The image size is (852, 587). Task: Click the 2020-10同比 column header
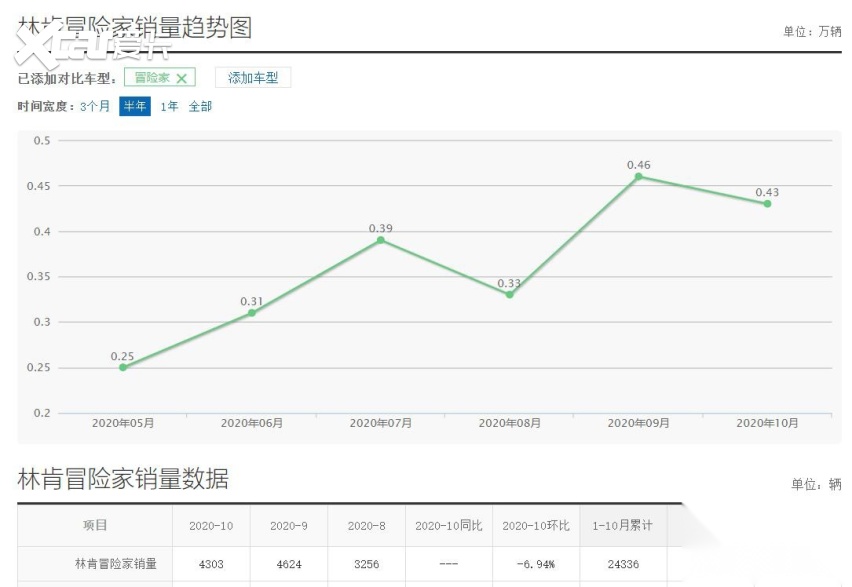tap(448, 525)
